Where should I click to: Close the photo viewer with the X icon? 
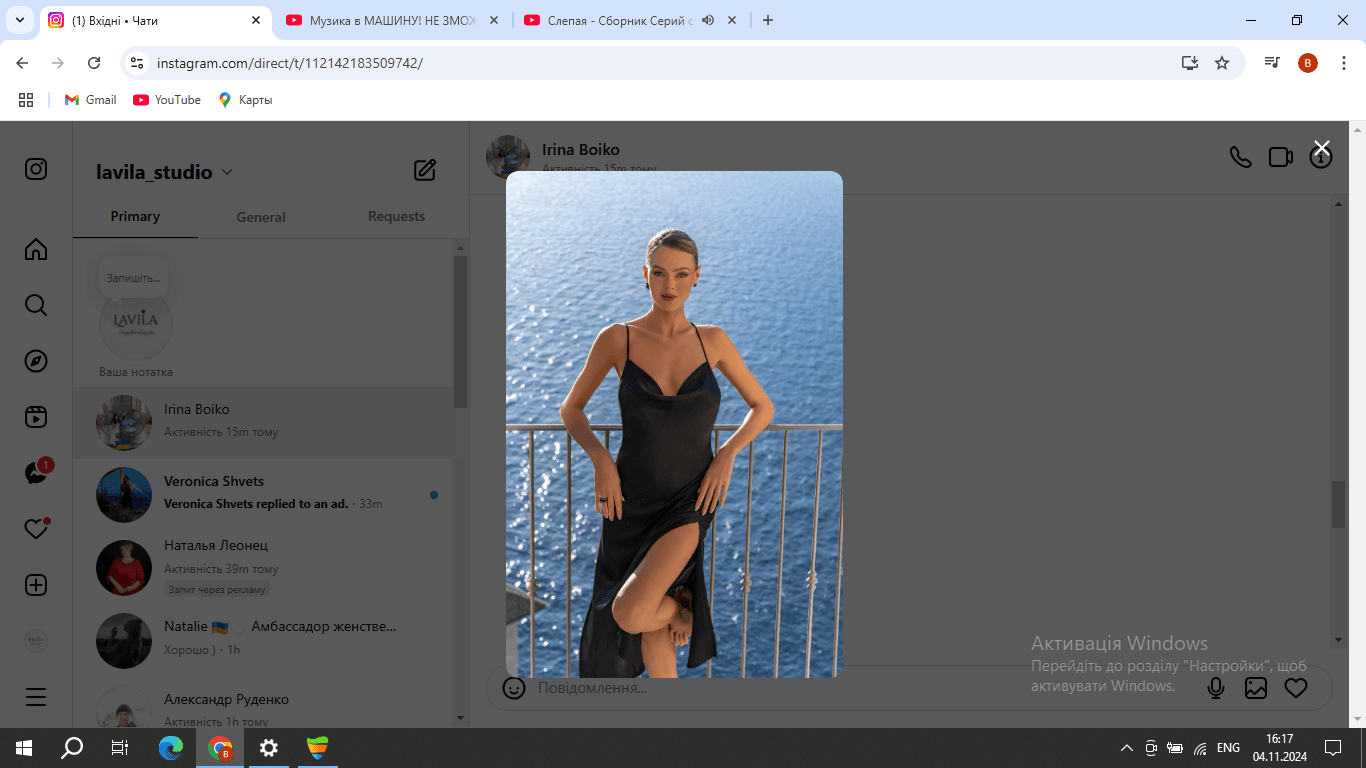tap(1321, 148)
